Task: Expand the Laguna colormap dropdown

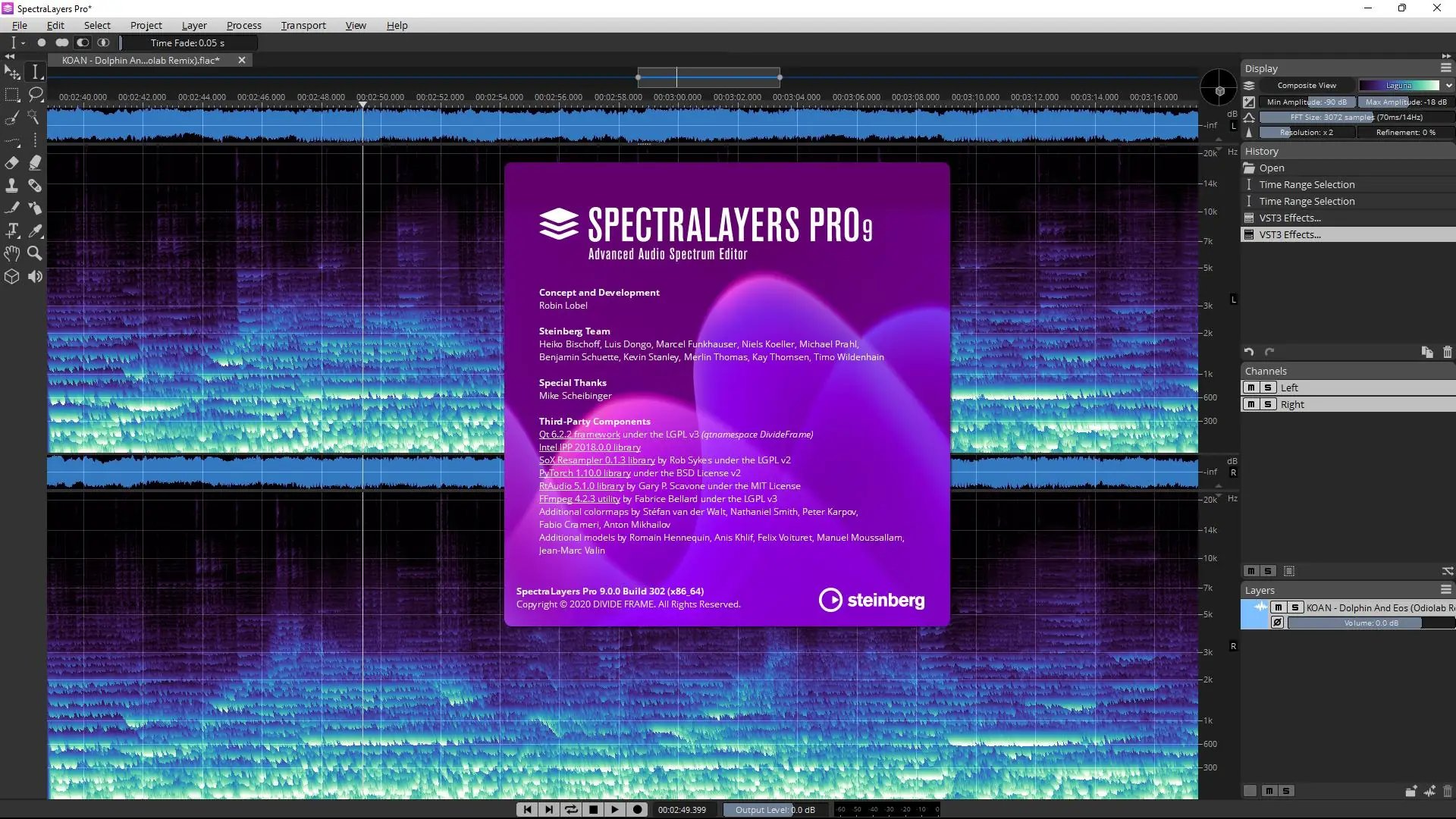Action: click(1448, 85)
